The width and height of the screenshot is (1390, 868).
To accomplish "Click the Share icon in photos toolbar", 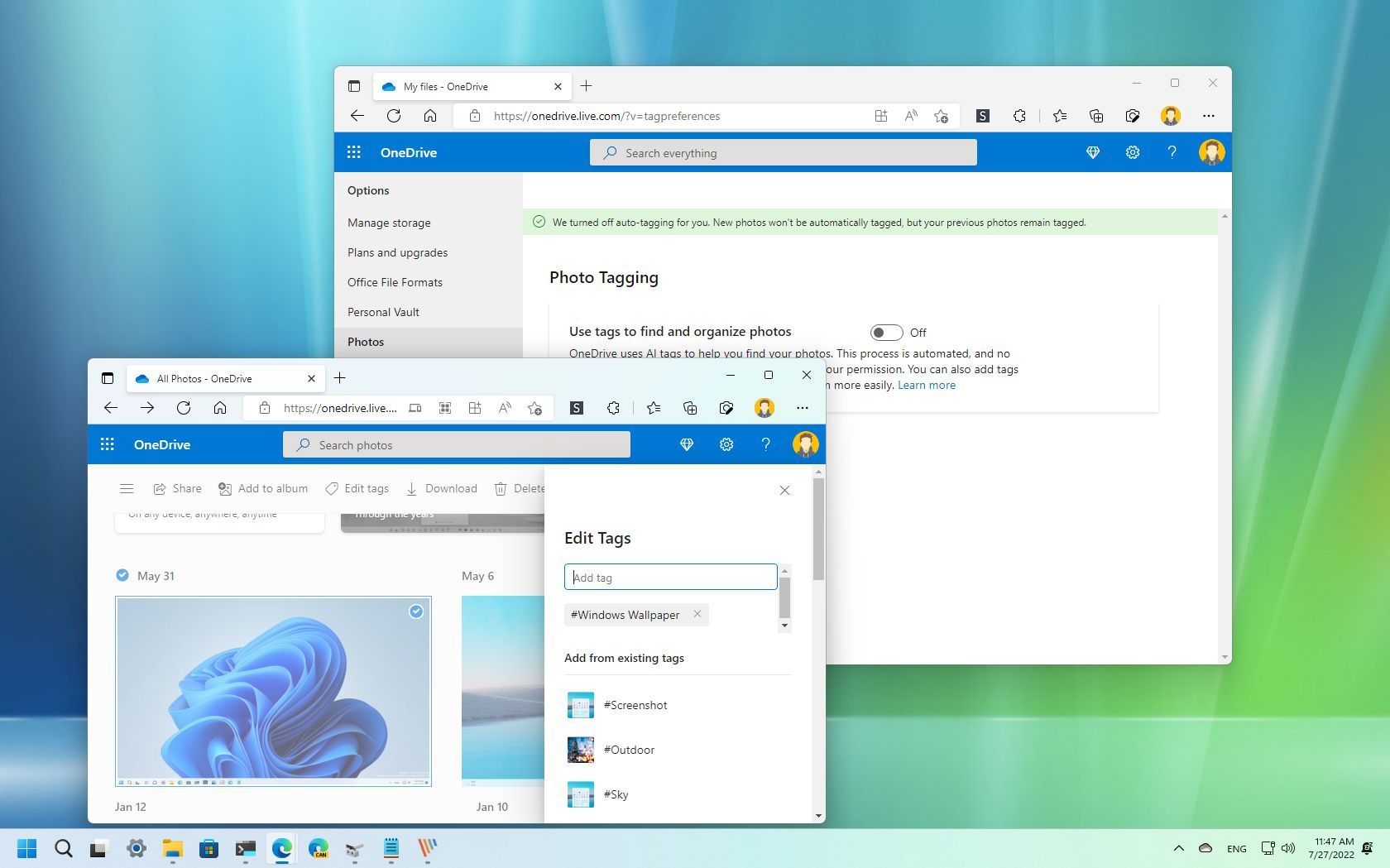I will point(176,488).
